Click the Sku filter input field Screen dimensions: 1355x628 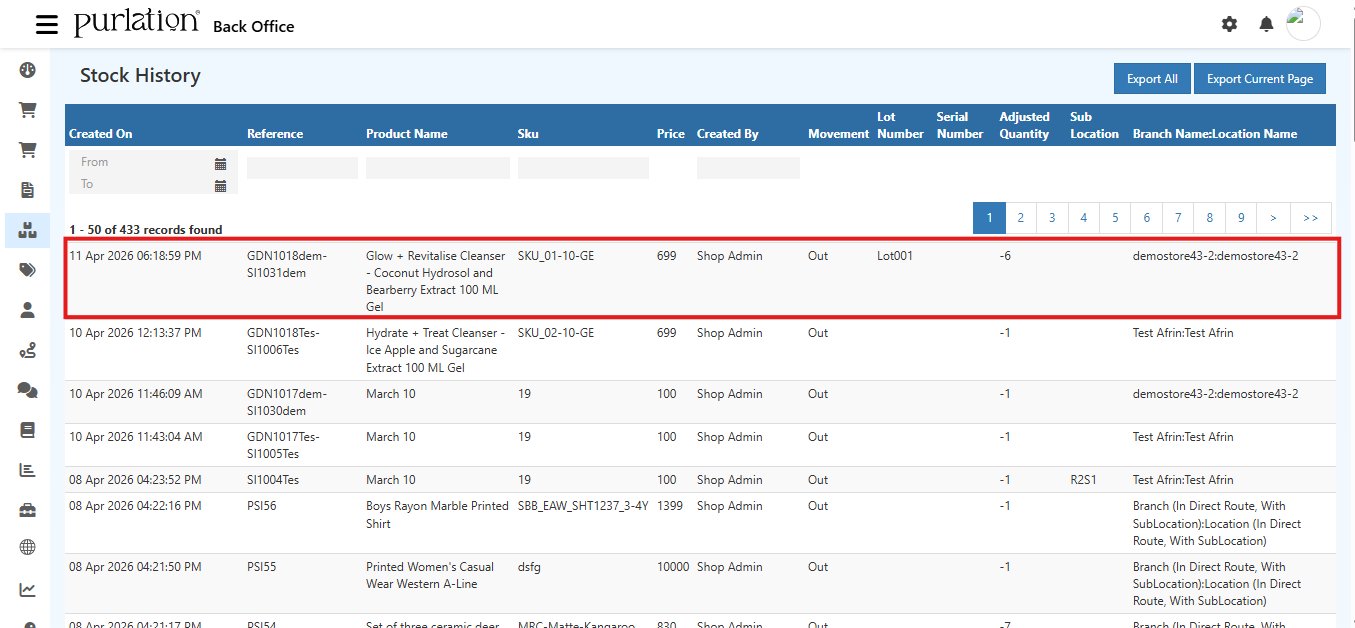pyautogui.click(x=582, y=167)
